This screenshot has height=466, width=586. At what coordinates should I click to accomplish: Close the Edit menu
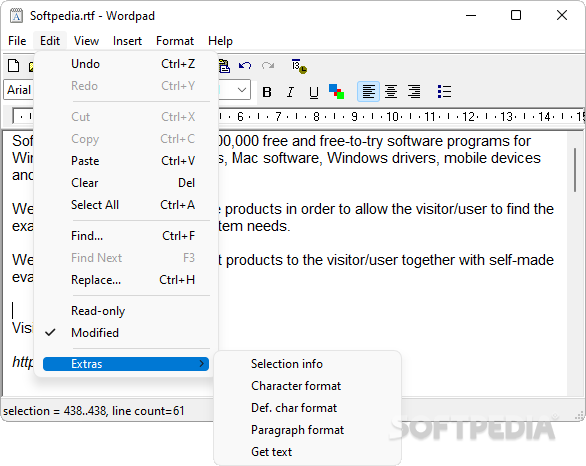click(x=50, y=41)
